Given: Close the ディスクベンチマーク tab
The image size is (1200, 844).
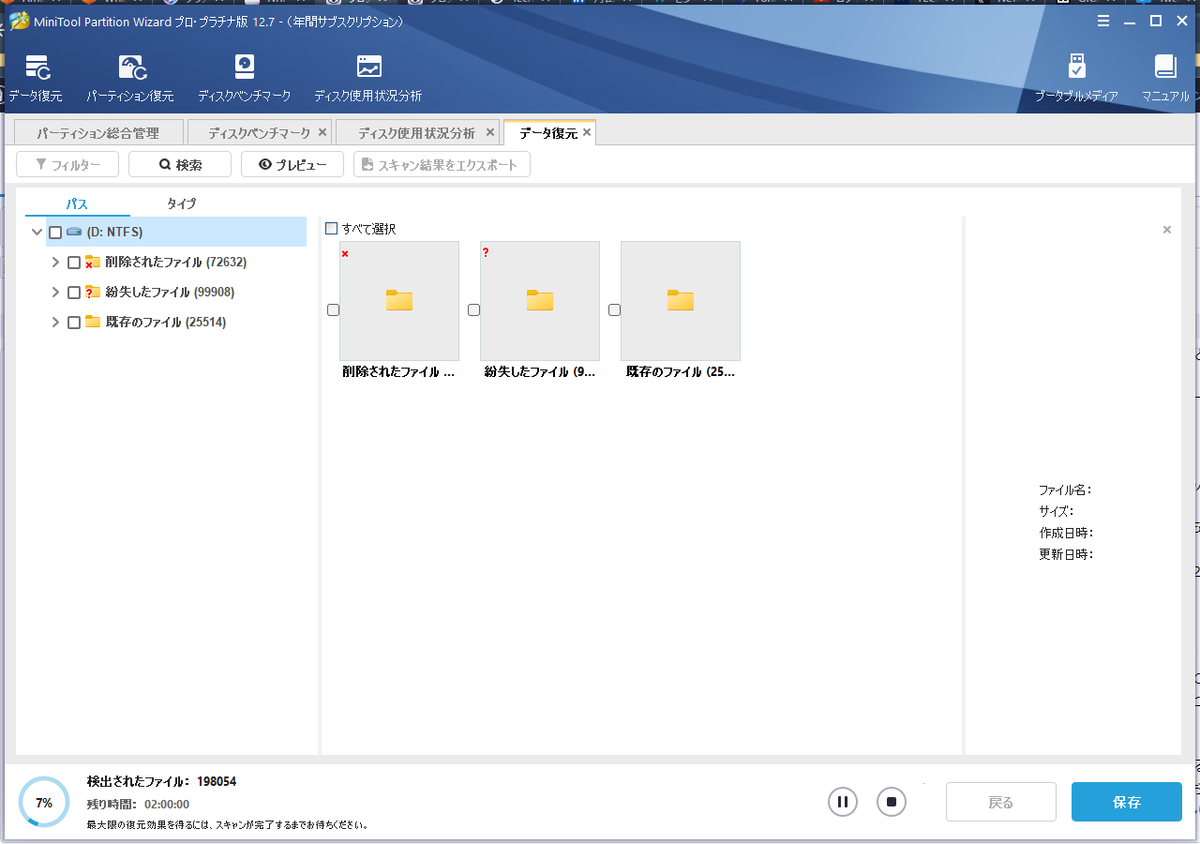Looking at the screenshot, I should [x=322, y=132].
